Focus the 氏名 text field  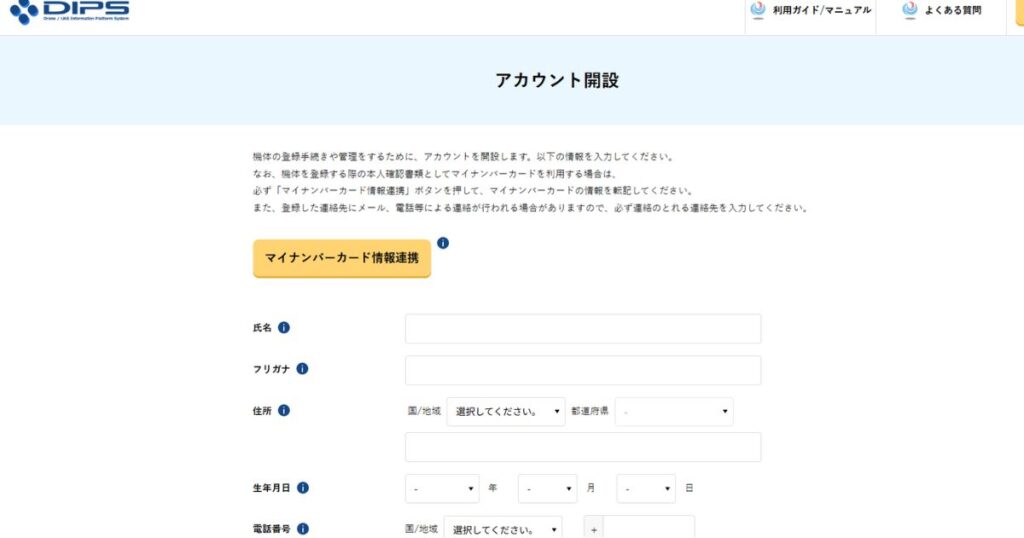click(582, 329)
